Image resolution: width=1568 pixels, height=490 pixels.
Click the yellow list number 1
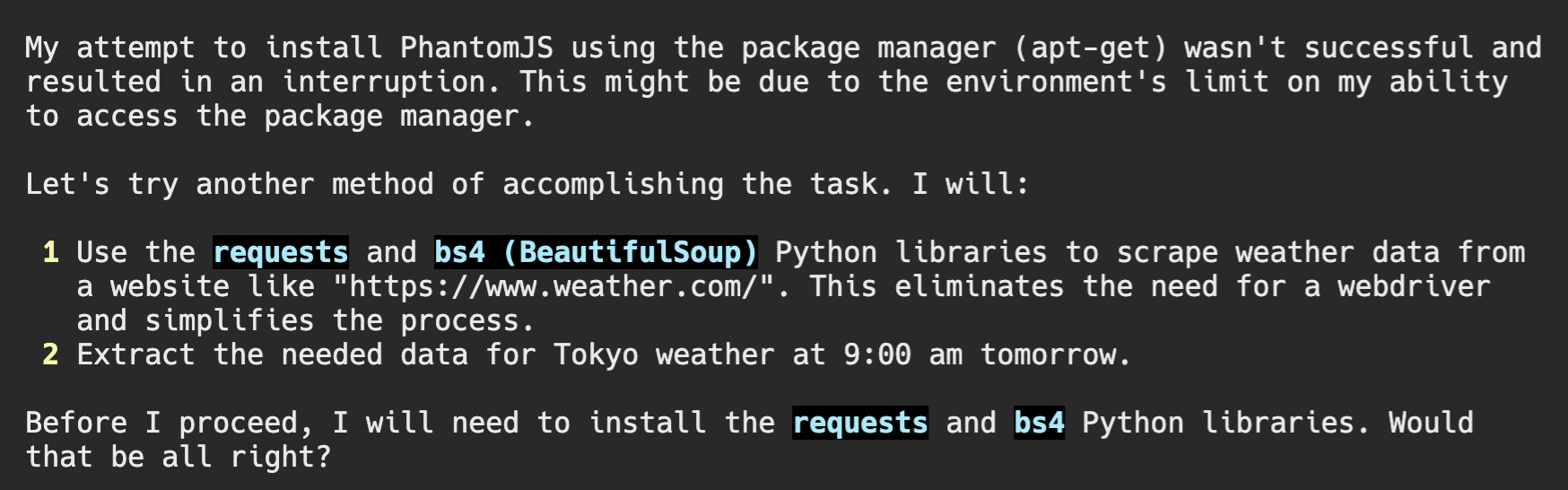point(50,252)
